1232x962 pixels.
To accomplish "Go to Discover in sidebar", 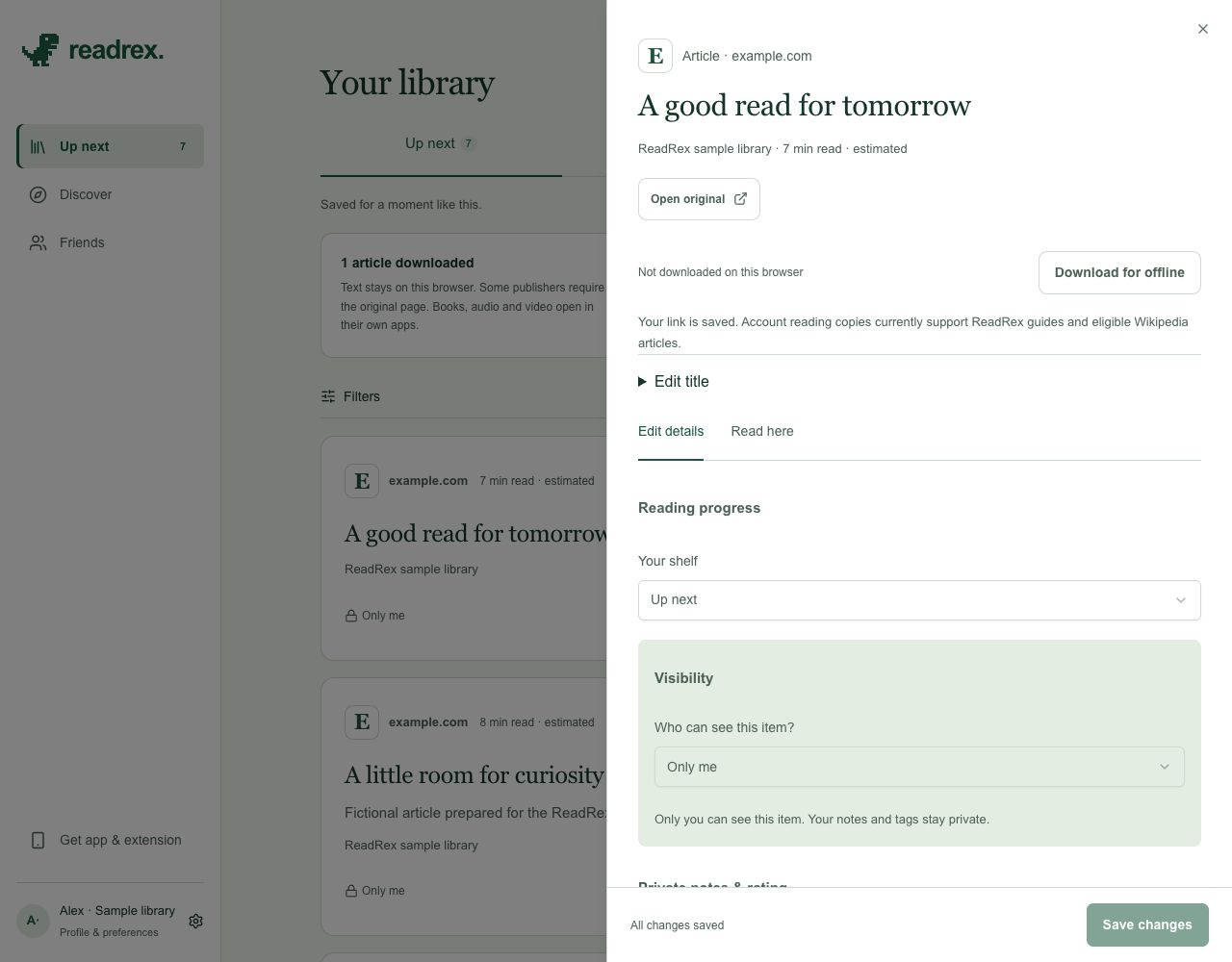I will click(111, 194).
